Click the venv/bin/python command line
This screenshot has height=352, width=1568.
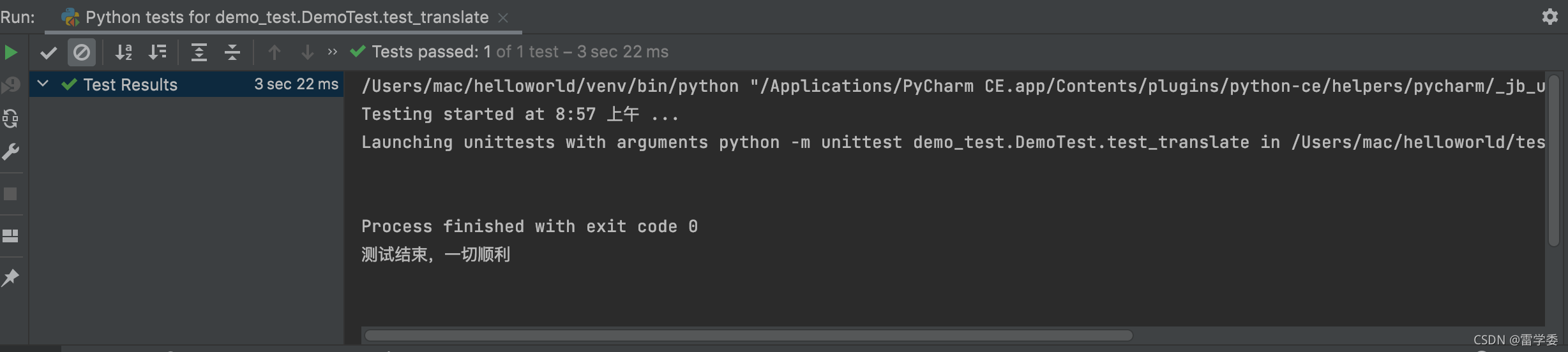(953, 86)
